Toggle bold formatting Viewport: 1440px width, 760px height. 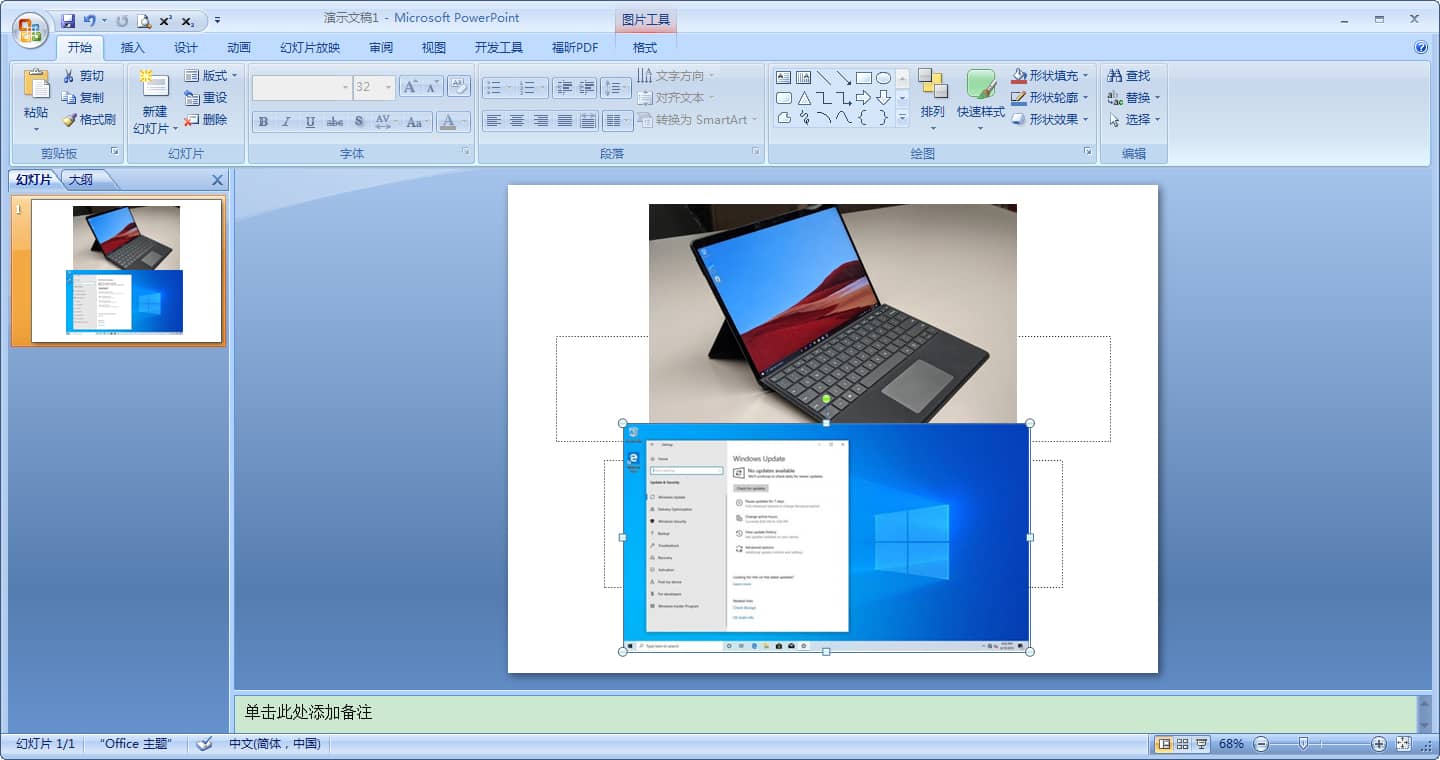[x=263, y=122]
